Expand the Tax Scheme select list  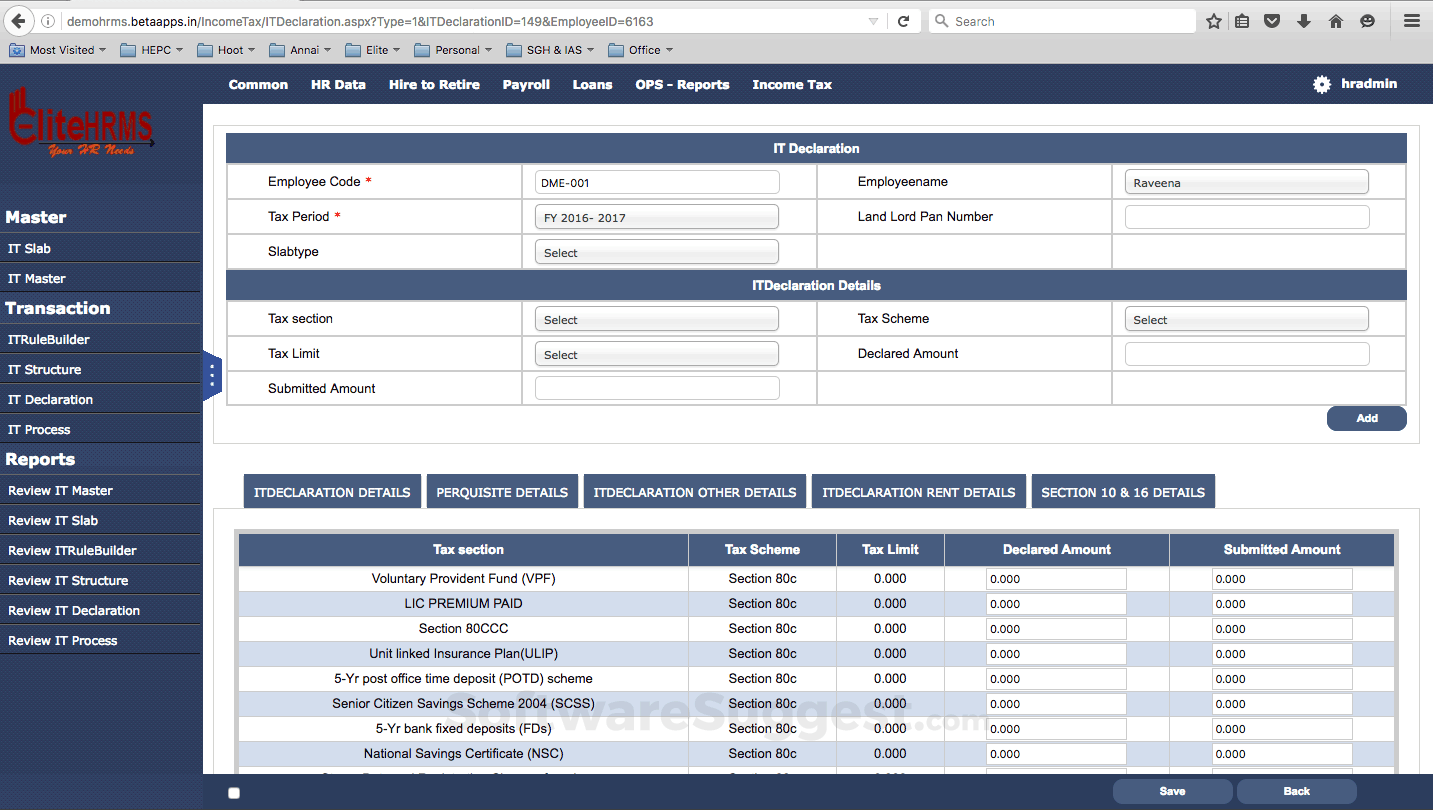tap(1246, 318)
